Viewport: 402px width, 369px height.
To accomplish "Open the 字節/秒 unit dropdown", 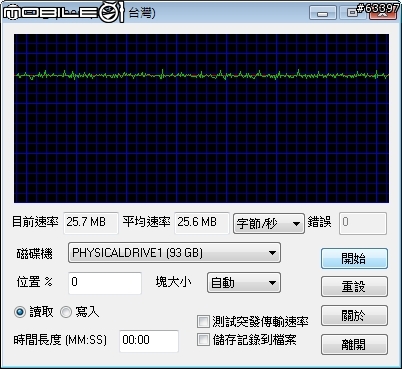I will 269,223.
